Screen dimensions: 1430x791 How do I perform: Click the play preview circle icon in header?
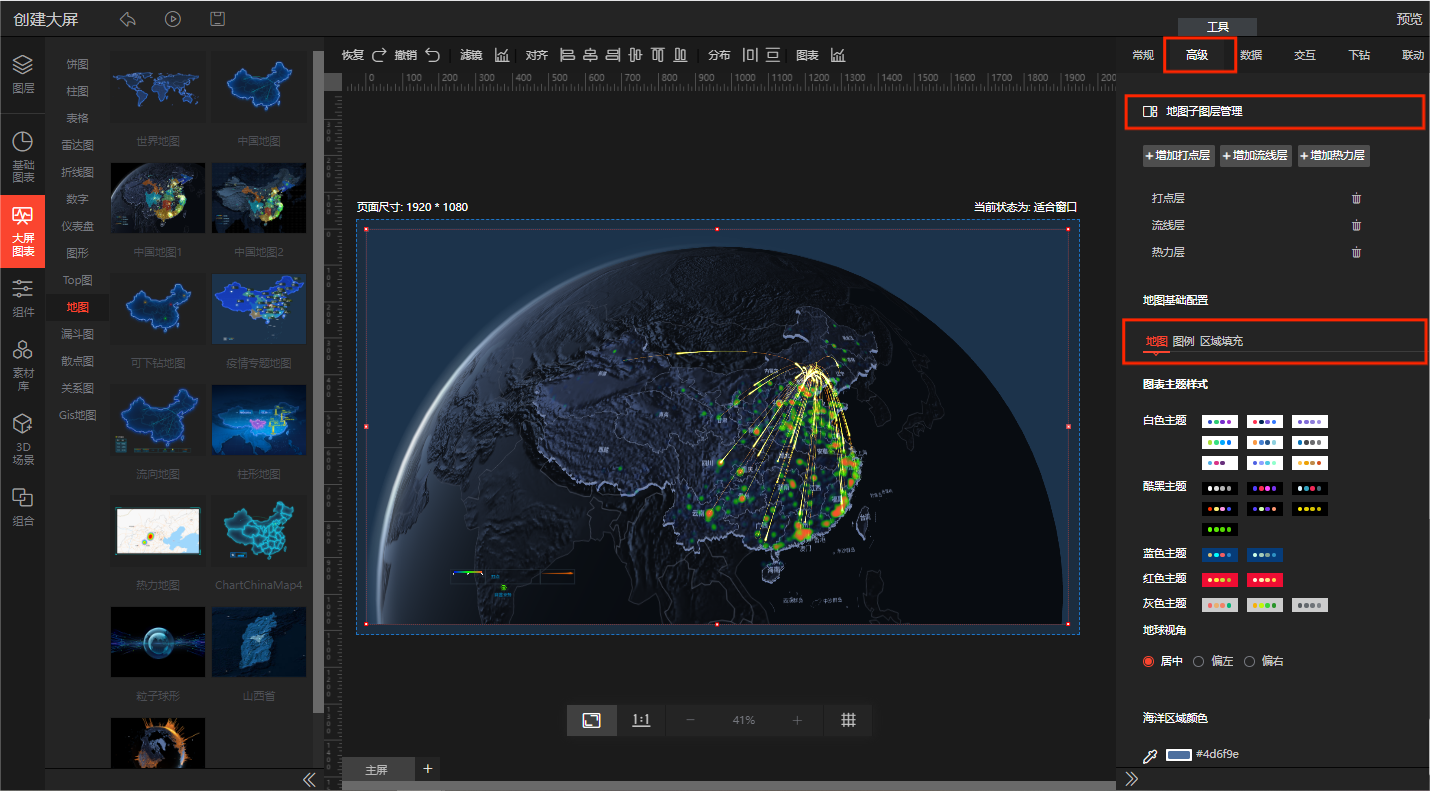coord(173,19)
